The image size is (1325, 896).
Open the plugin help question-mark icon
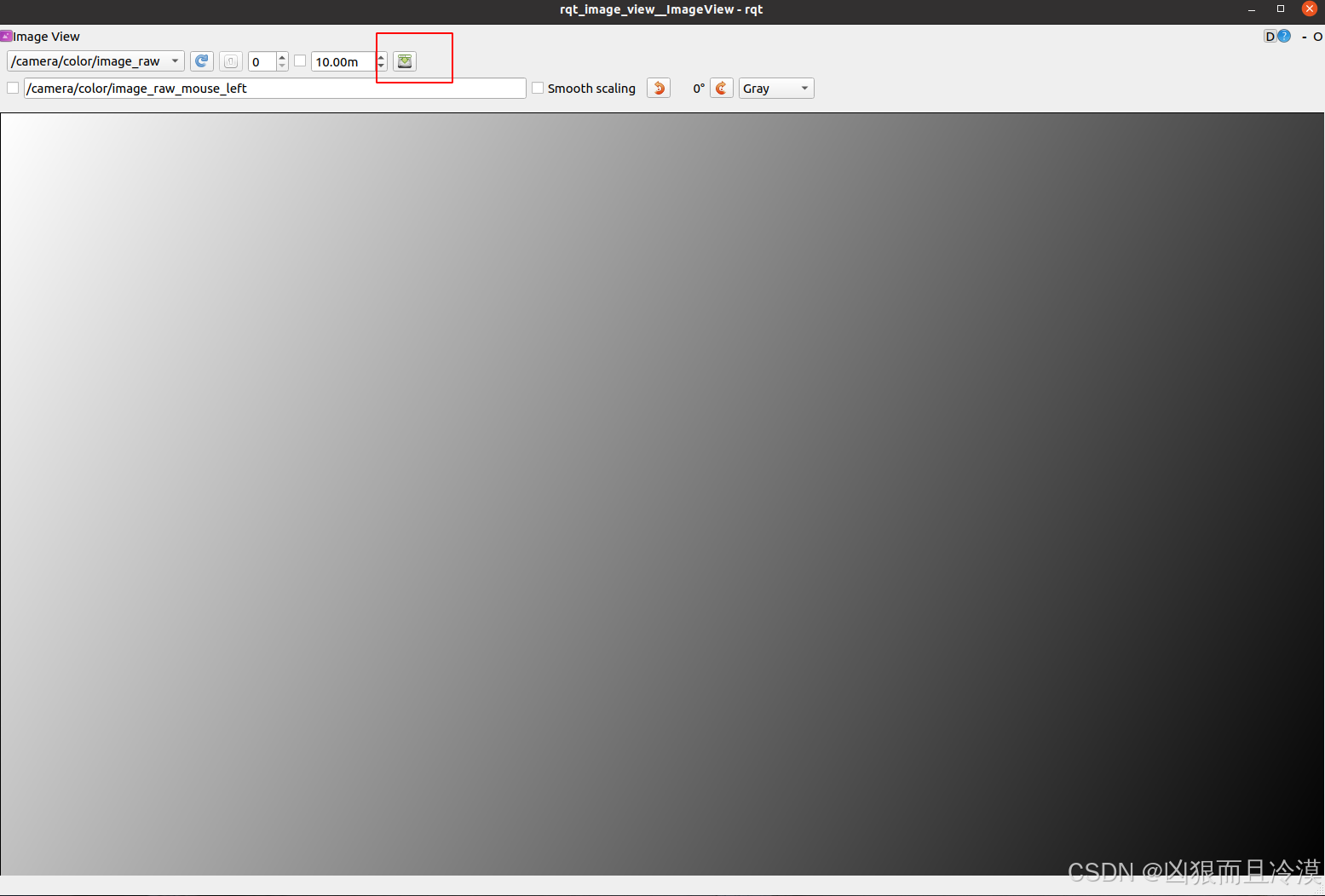coord(1284,36)
